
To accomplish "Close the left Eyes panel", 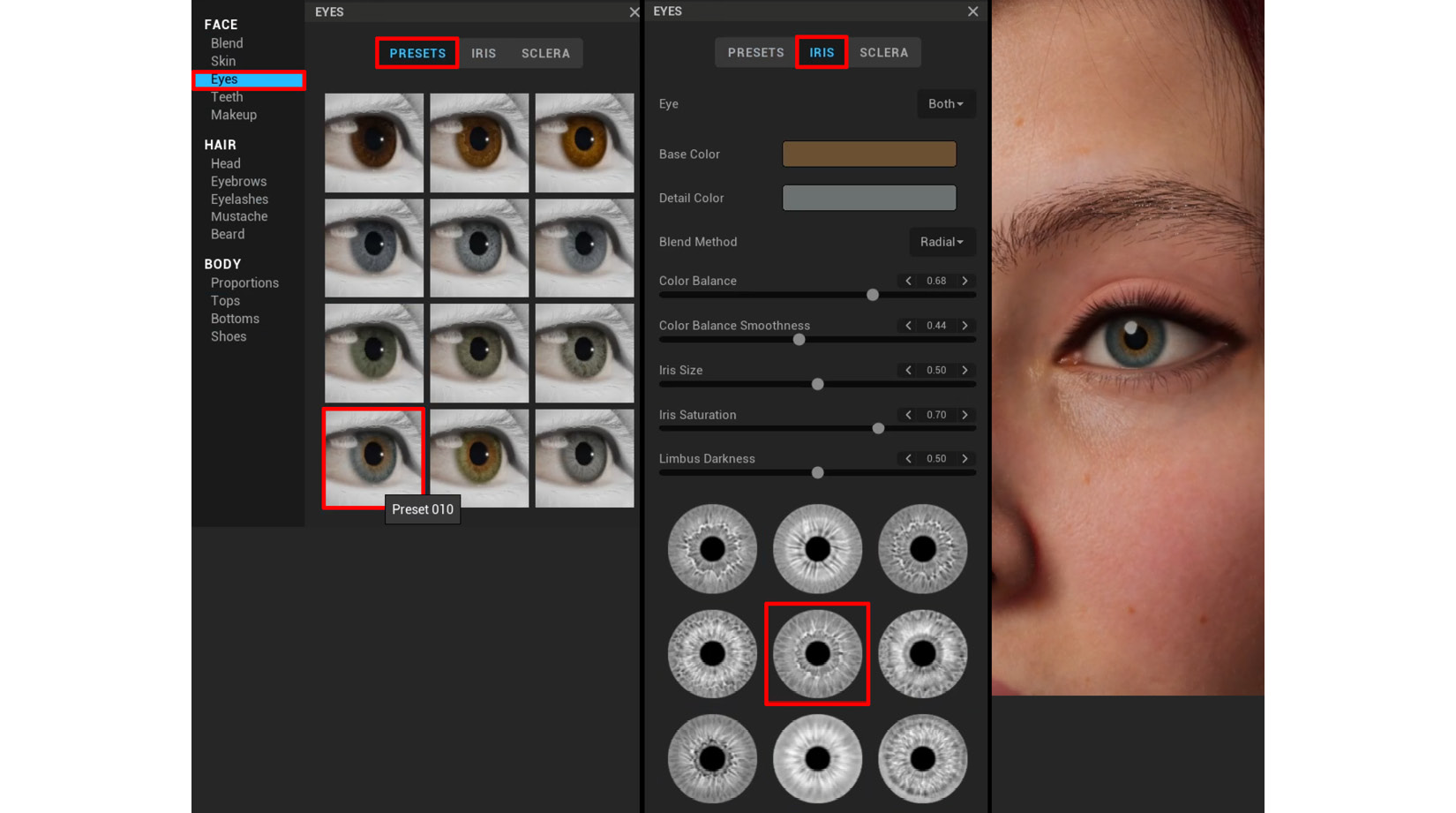I will pos(634,11).
